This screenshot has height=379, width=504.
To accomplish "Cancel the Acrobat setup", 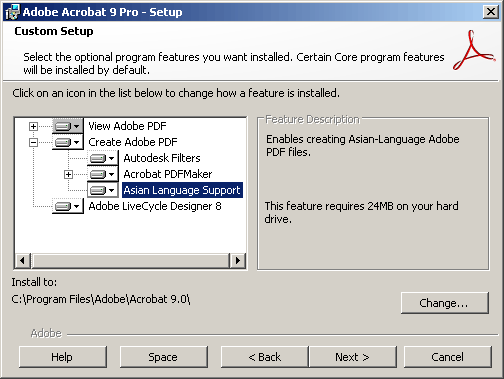I will [447, 357].
